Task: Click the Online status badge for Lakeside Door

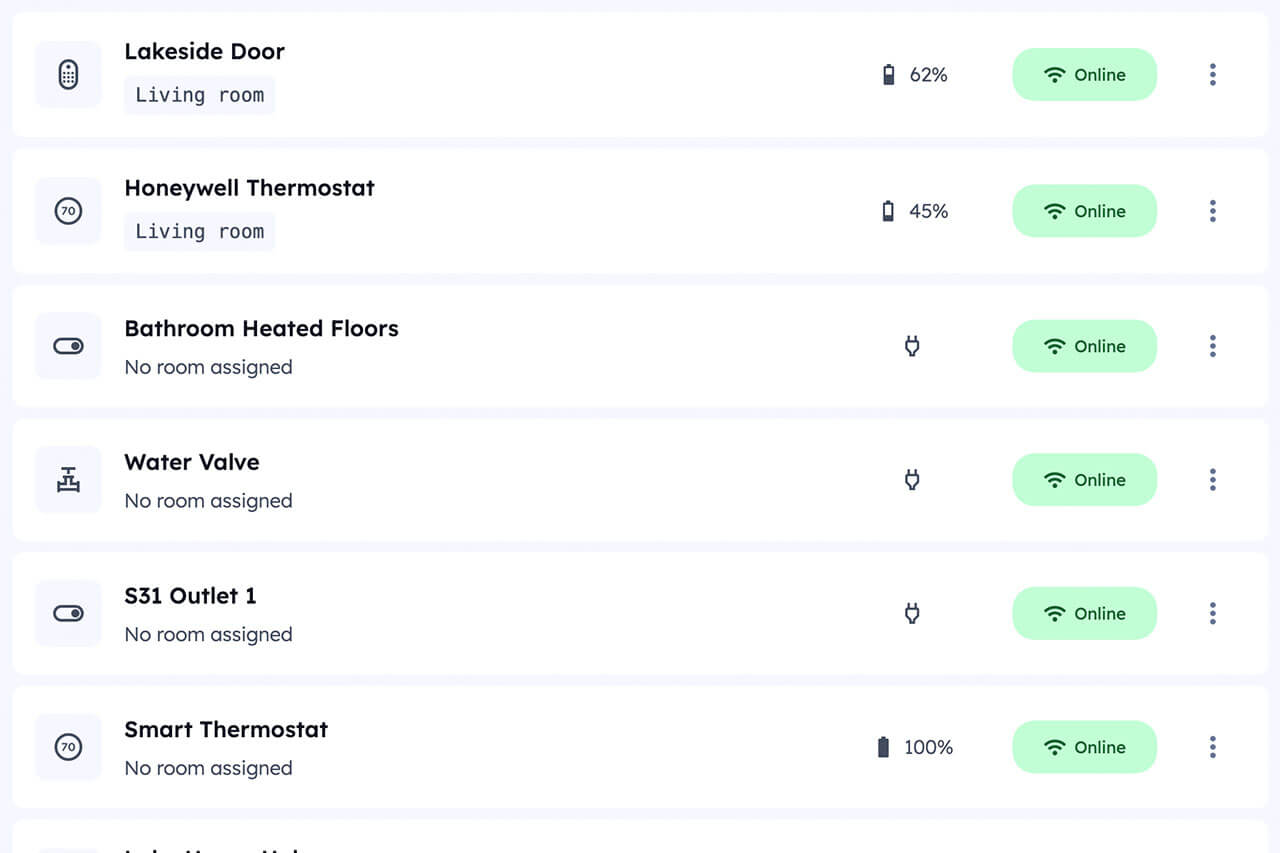Action: coord(1084,75)
